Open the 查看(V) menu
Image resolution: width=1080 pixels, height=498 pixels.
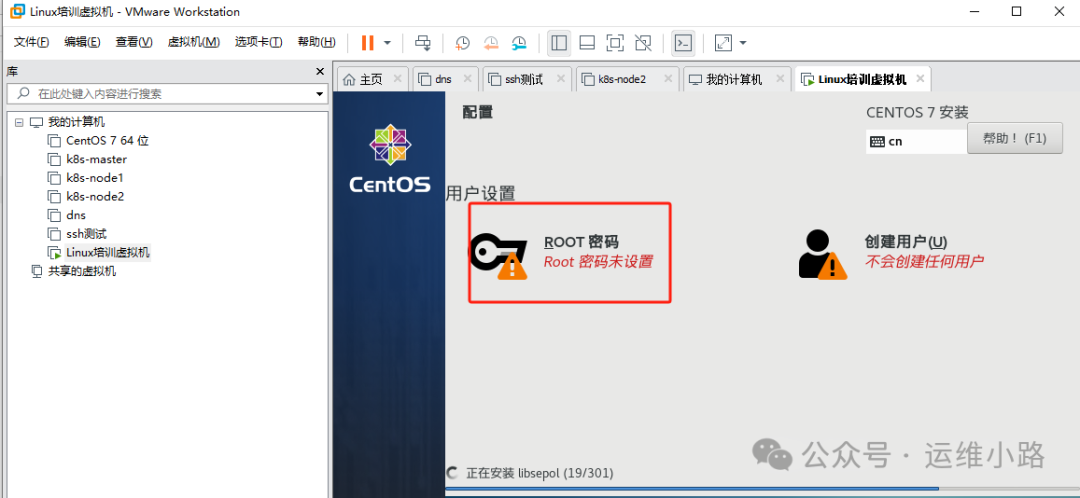[134, 42]
